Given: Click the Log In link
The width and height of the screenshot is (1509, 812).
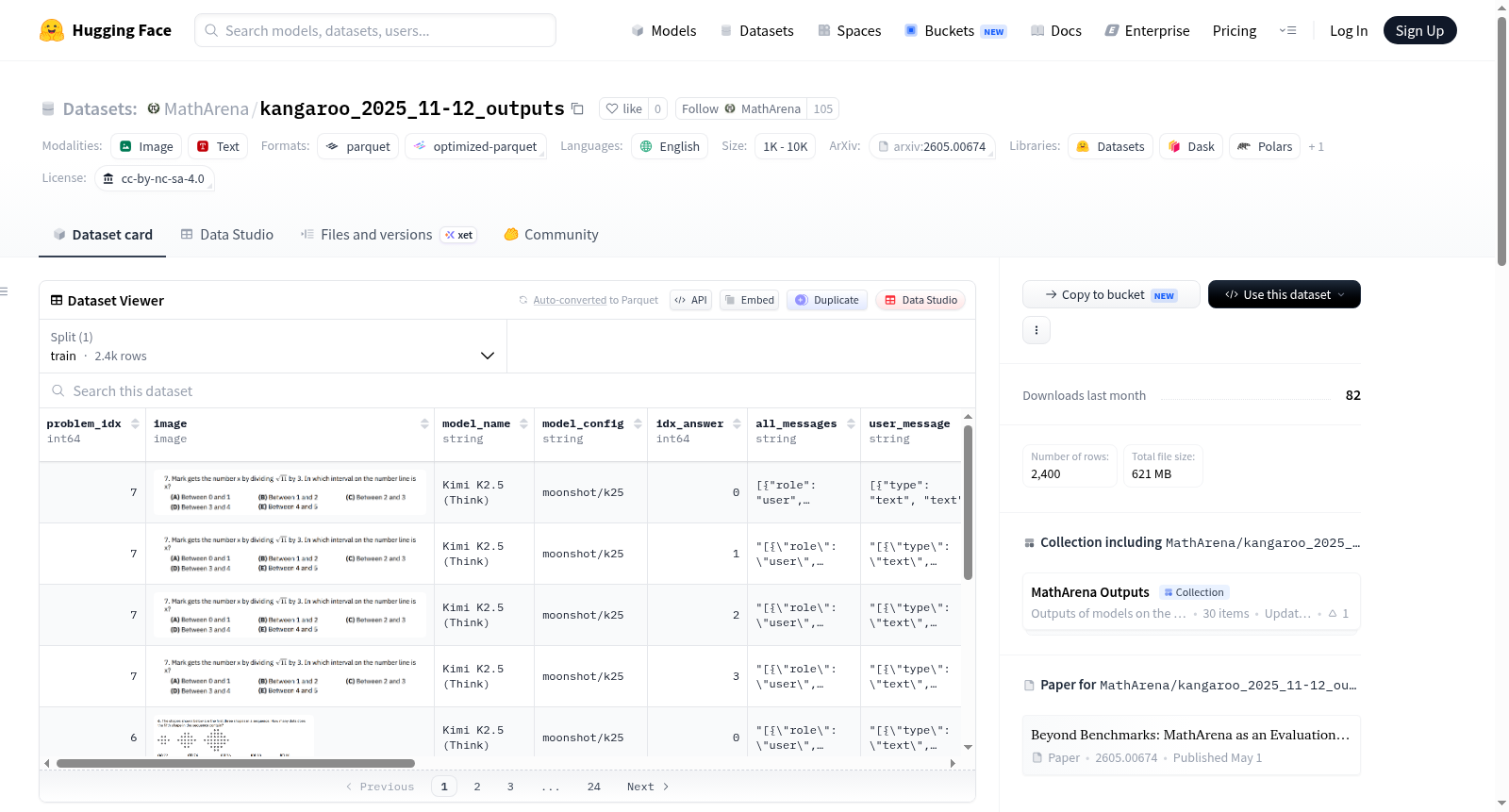Looking at the screenshot, I should tap(1348, 30).
